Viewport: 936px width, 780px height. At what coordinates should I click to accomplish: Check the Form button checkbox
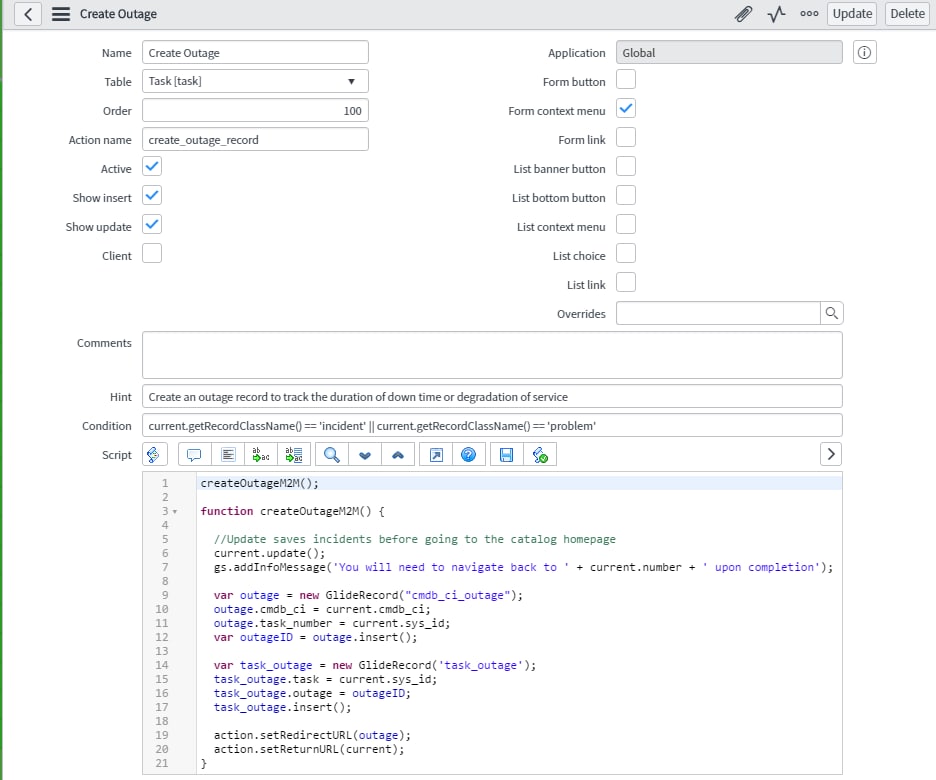pos(626,79)
